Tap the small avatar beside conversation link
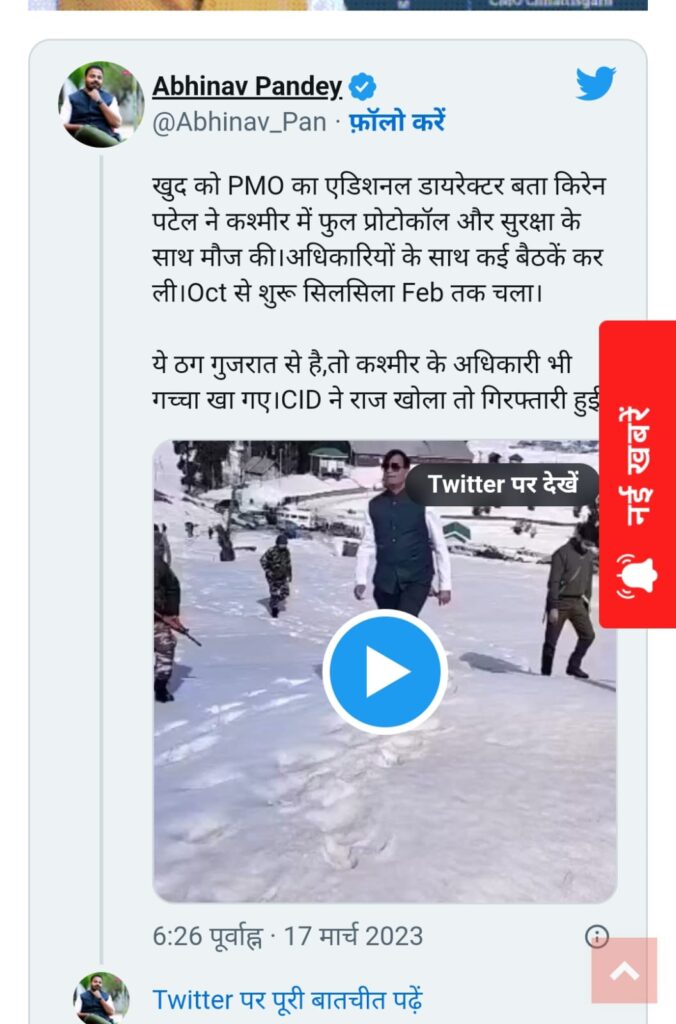This screenshot has width=676, height=1024. [x=101, y=998]
